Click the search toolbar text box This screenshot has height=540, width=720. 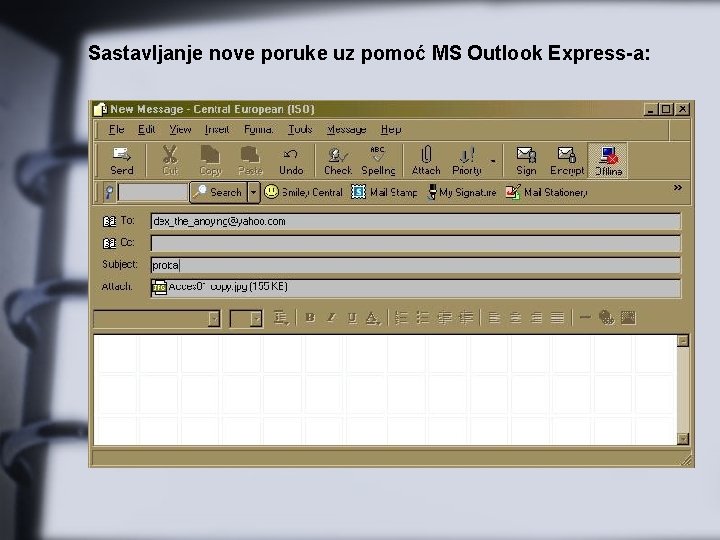pos(153,192)
